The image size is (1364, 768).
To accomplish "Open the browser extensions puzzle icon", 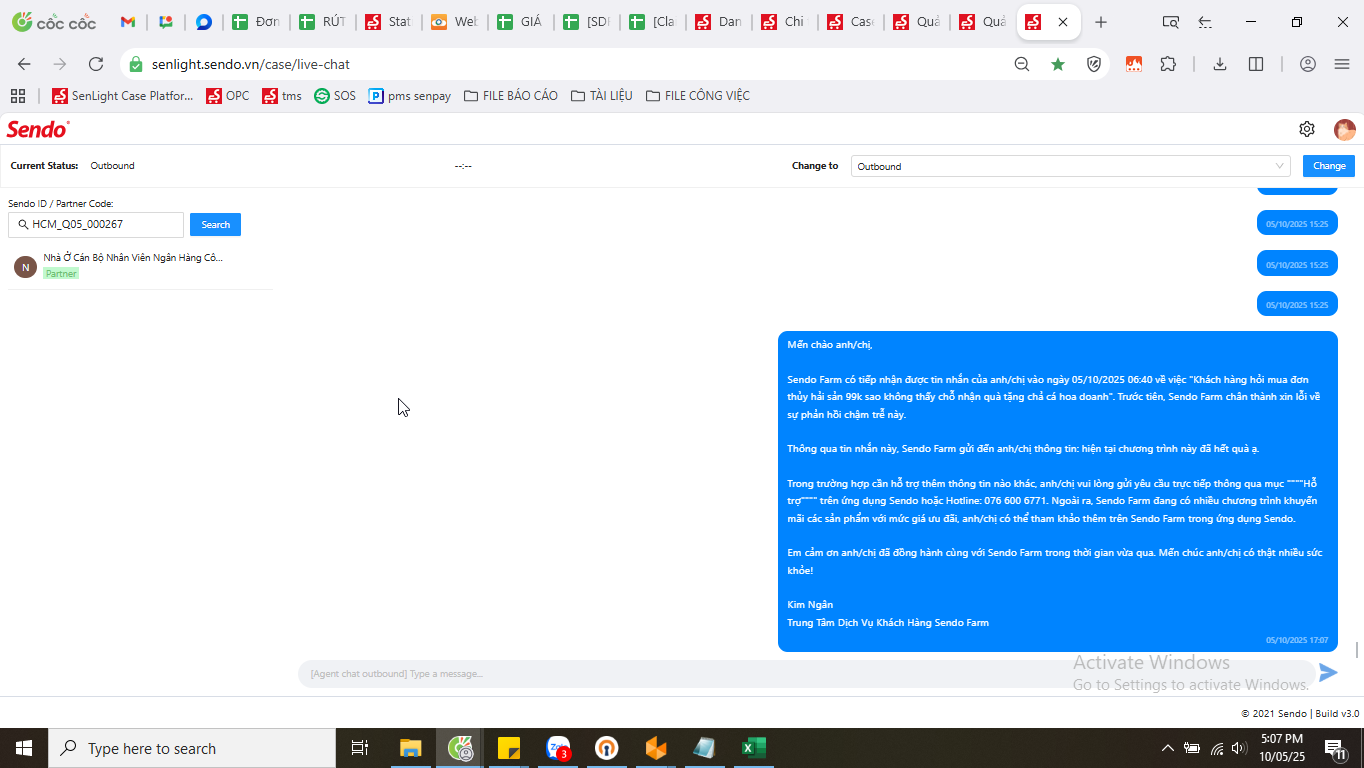I will tap(1168, 64).
